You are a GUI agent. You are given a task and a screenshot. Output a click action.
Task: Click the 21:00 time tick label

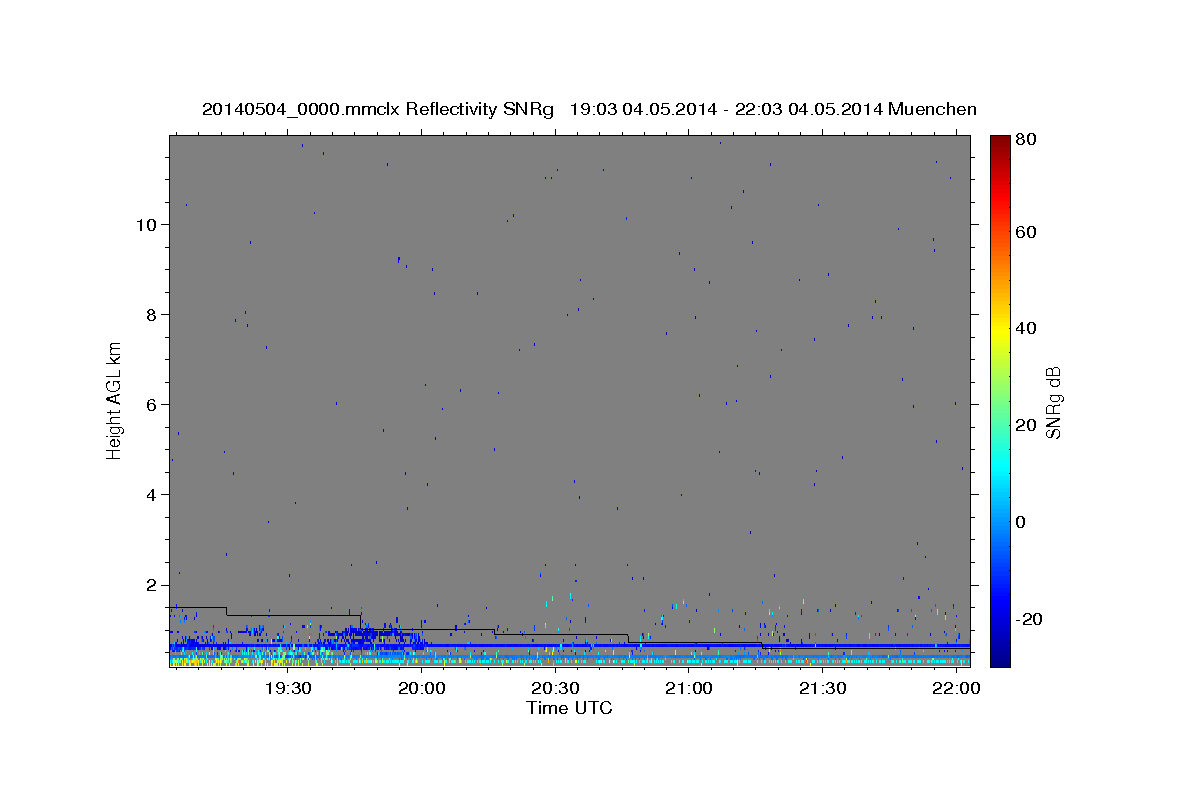(x=689, y=688)
